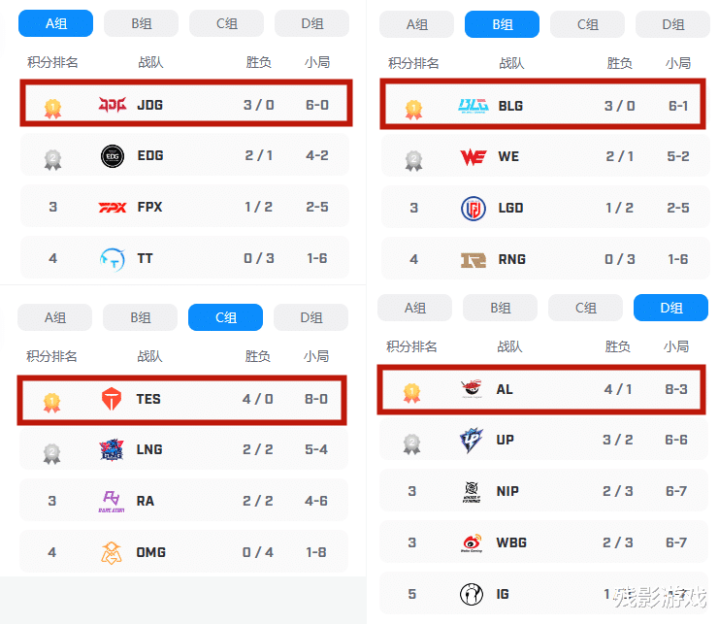Viewport: 719px width, 624px height.
Task: Click the TES team logo
Action: [111, 399]
